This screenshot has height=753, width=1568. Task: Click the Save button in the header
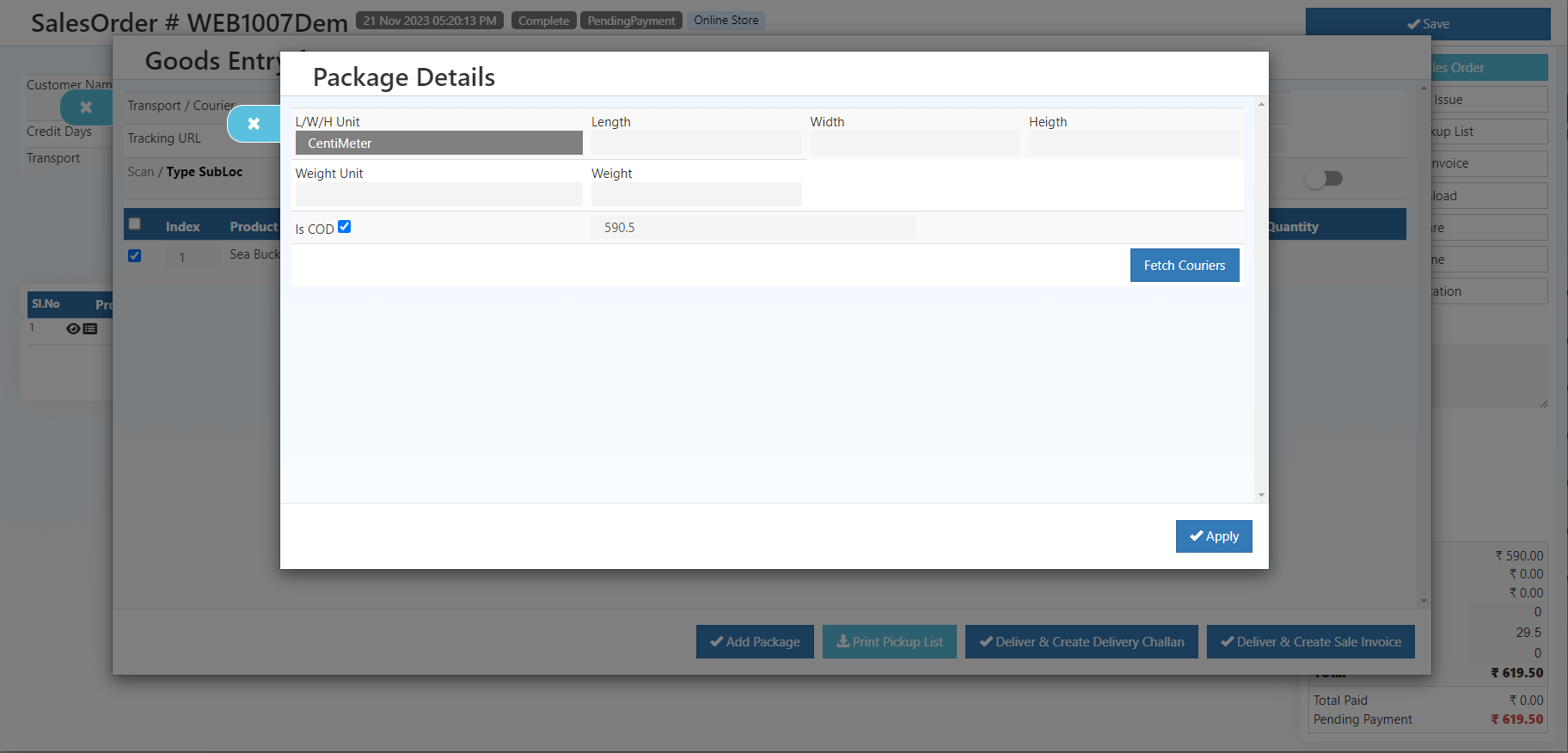click(1428, 24)
